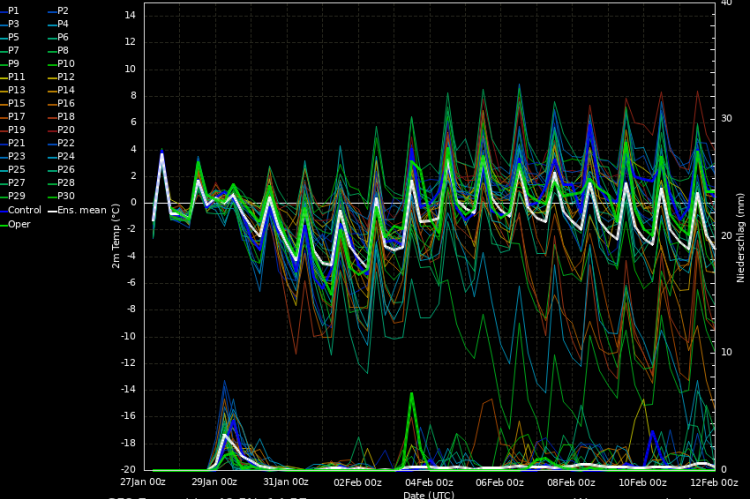
Task: Select the 04Feb 00z date tick
Action: pyautogui.click(x=429, y=481)
